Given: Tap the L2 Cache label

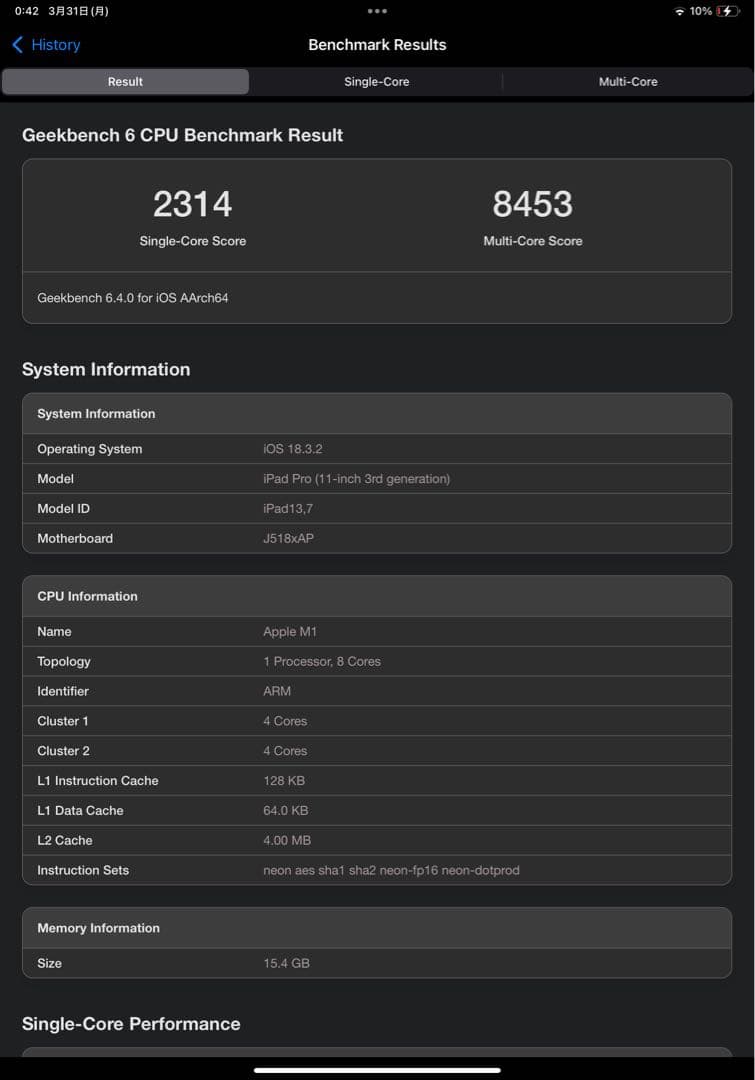Looking at the screenshot, I should pyautogui.click(x=65, y=840).
